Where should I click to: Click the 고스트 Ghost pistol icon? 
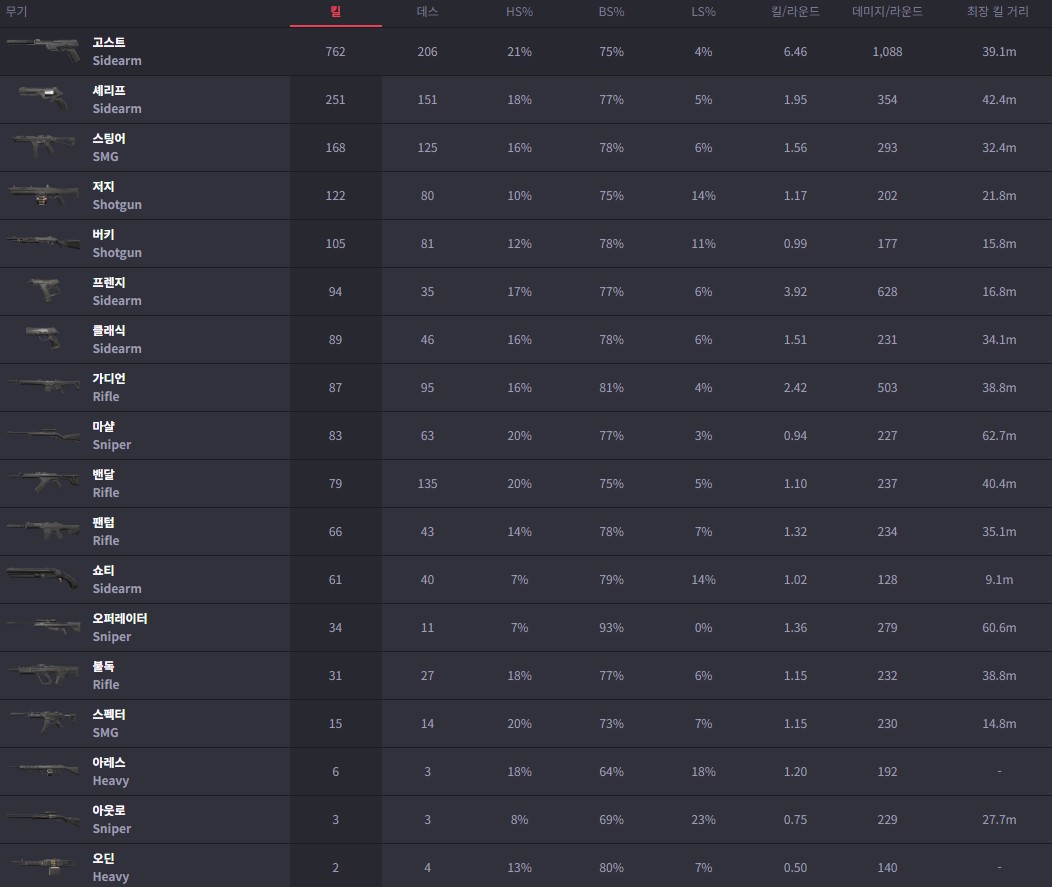tap(43, 51)
